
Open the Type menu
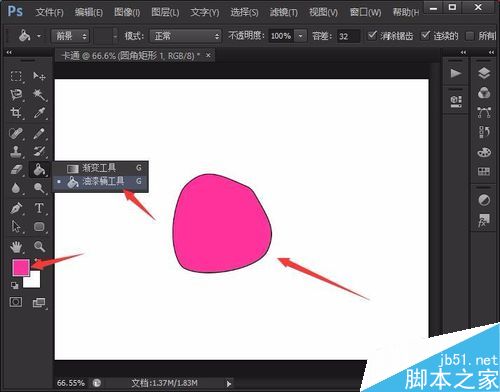205,13
